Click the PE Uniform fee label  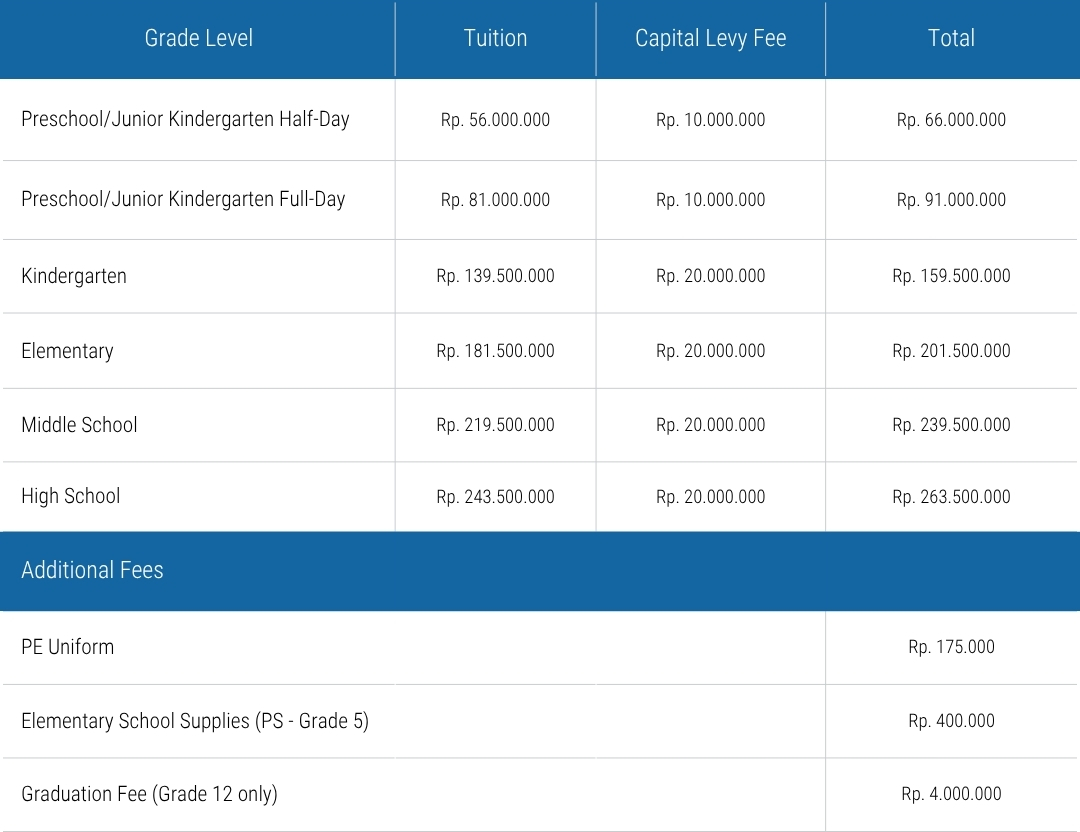point(67,647)
